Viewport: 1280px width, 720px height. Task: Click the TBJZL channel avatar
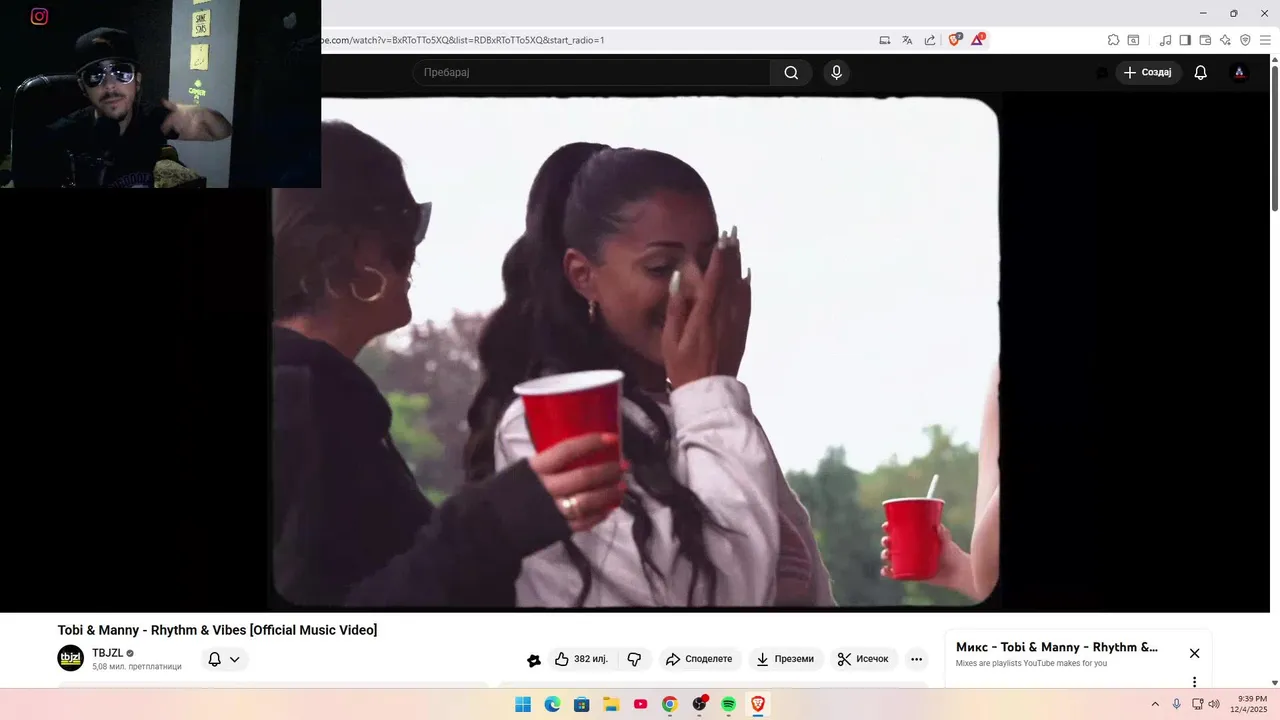(x=70, y=658)
